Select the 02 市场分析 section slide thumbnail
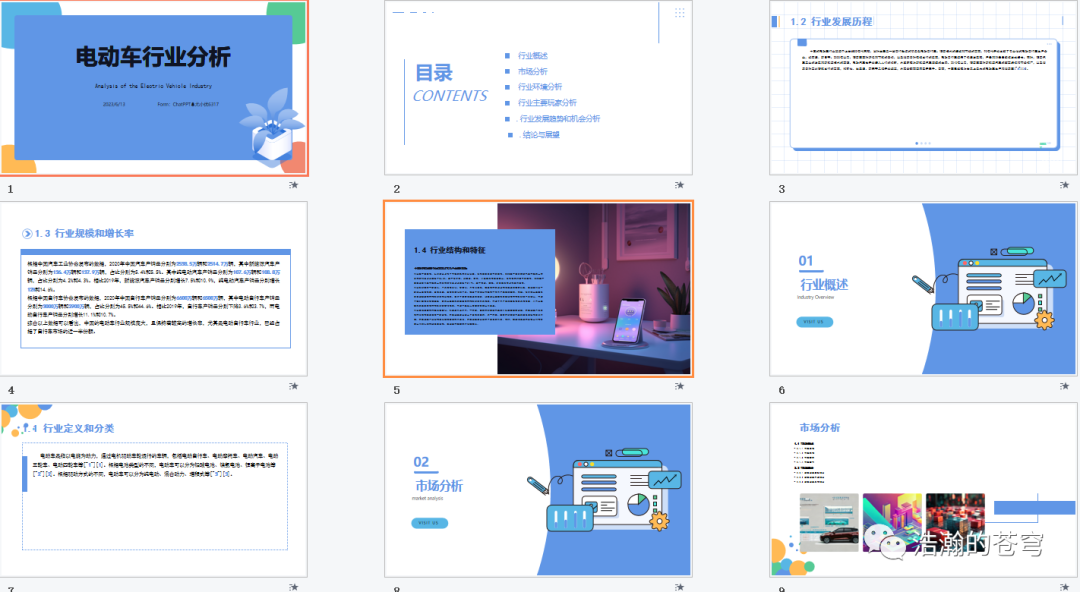 (538, 490)
